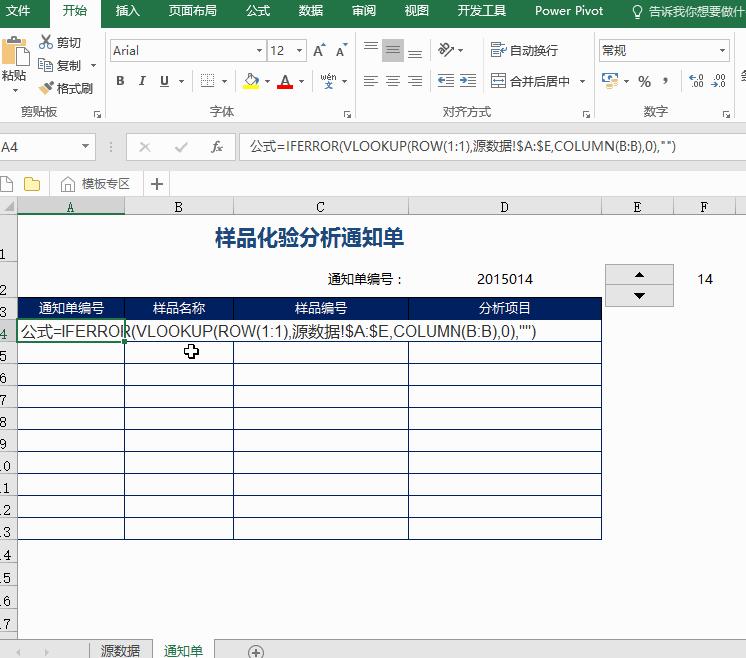Toggle 自动换行 wrap text
The height and width of the screenshot is (658, 746).
(x=524, y=50)
